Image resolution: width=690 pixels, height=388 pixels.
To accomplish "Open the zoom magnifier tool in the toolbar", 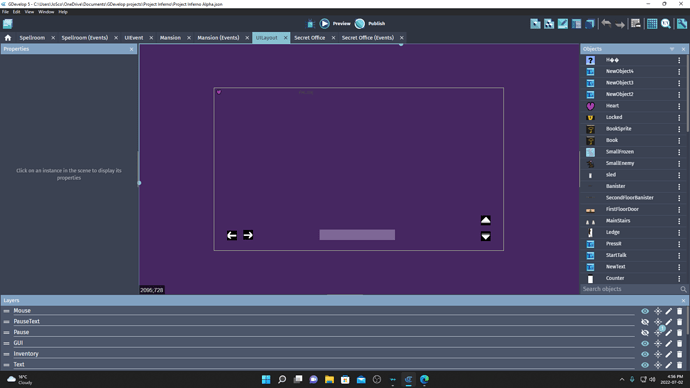I will (666, 24).
